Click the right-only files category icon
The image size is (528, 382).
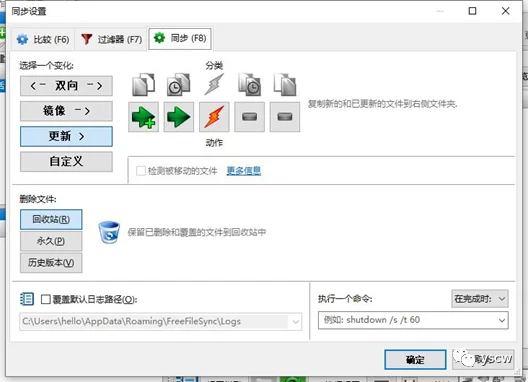285,84
